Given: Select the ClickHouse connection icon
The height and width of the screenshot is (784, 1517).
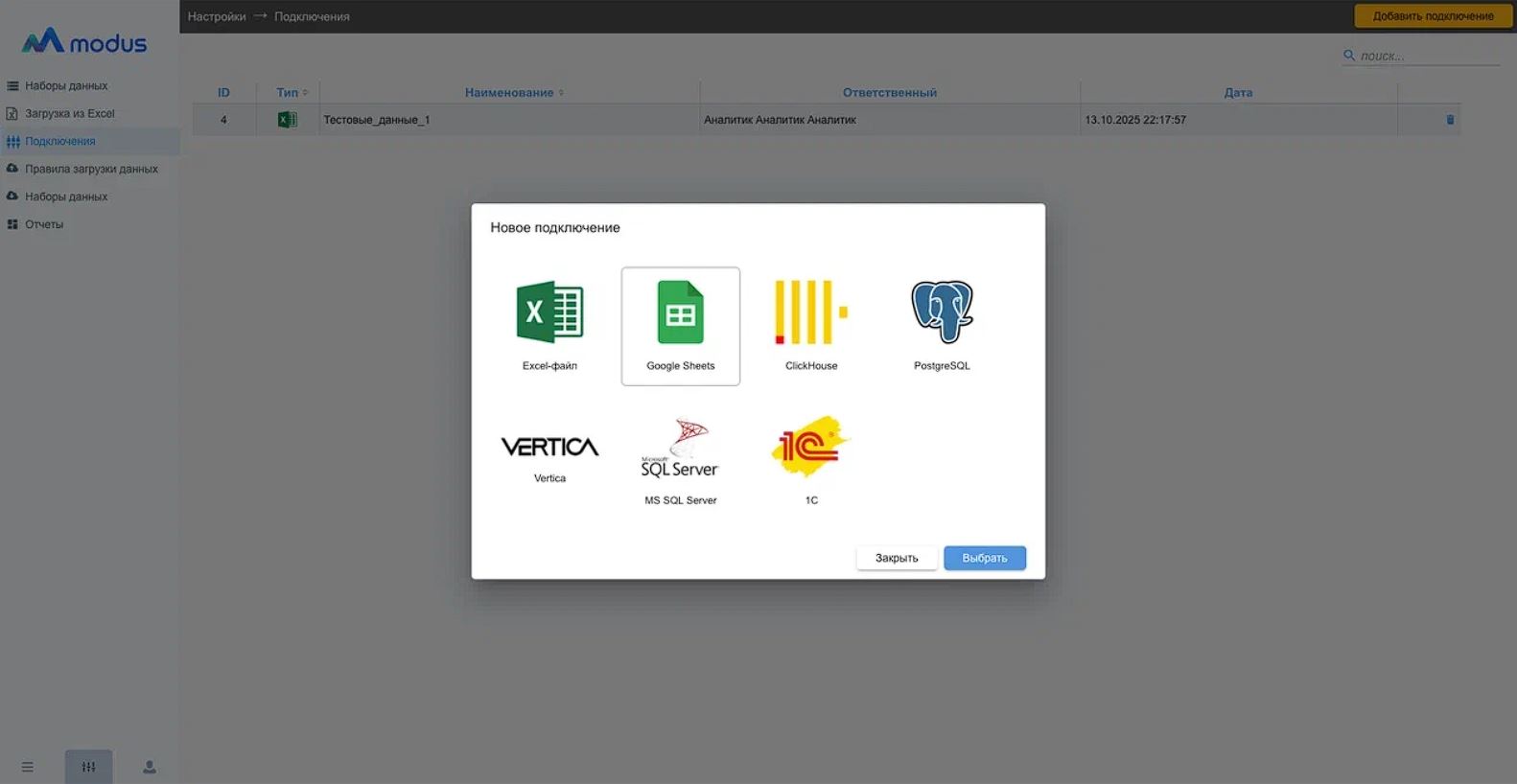Looking at the screenshot, I should click(x=810, y=312).
